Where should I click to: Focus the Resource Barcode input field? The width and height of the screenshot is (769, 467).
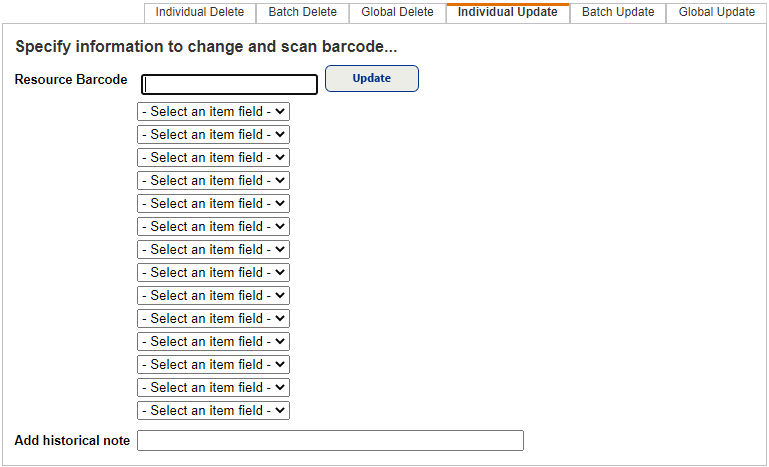coord(230,85)
